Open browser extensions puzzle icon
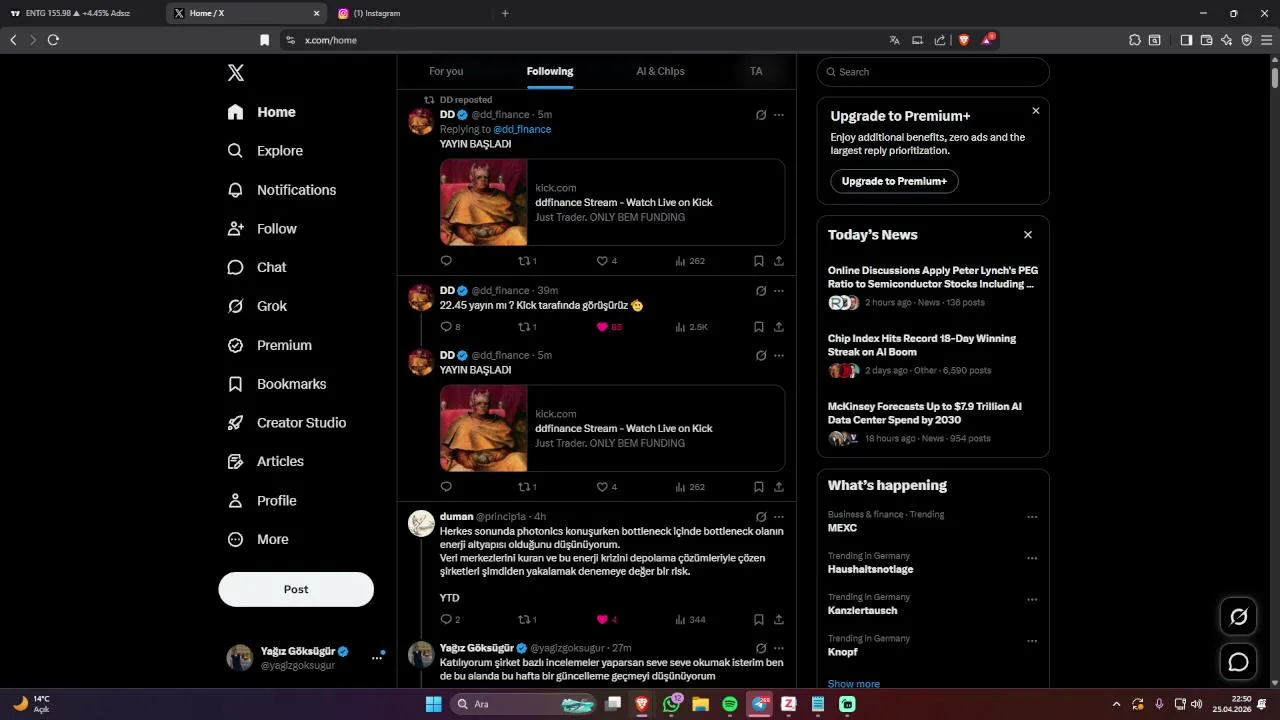Screen dimensions: 1280x720 tap(1134, 40)
